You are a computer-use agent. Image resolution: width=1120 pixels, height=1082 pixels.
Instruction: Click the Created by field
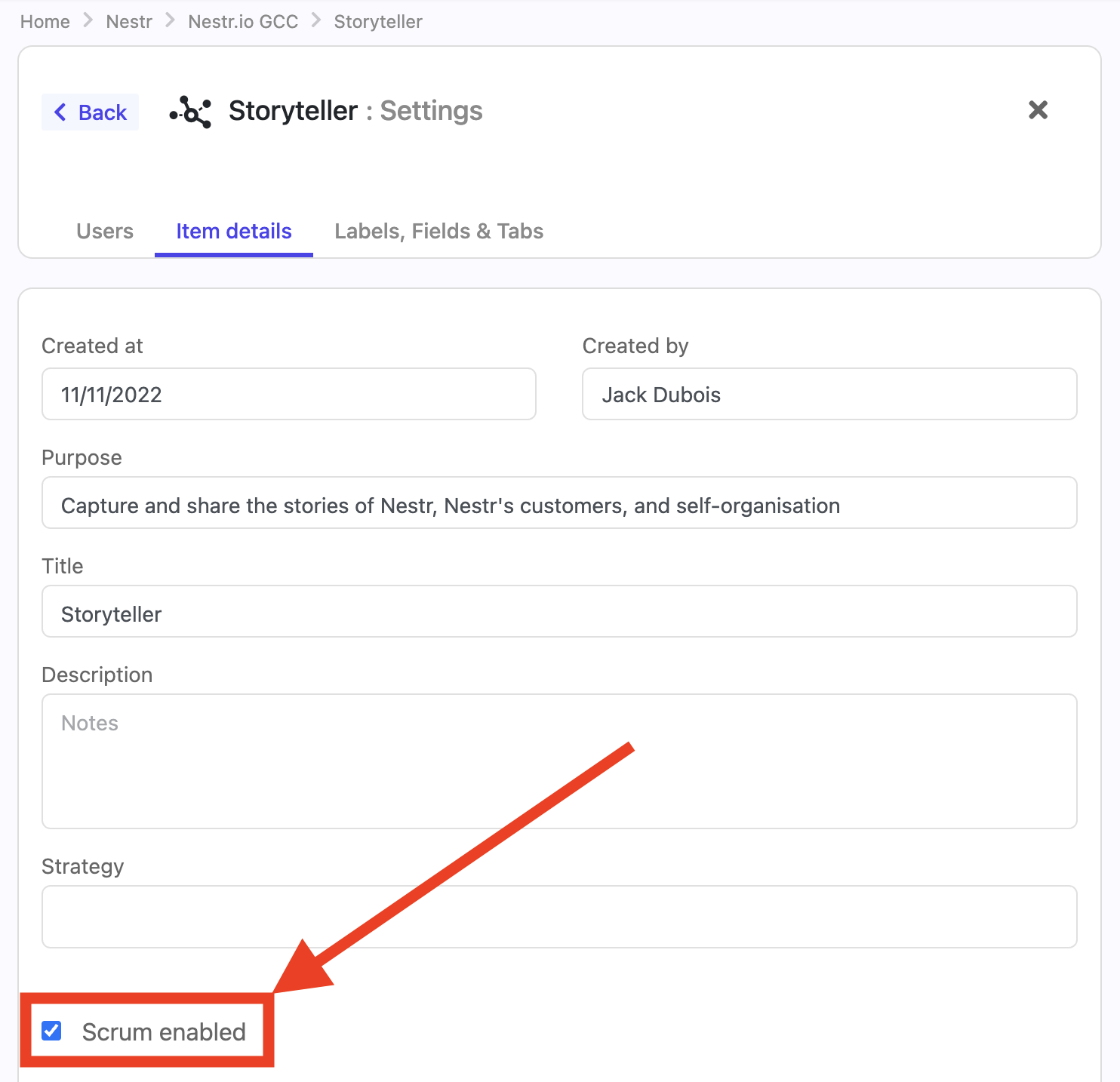[x=829, y=394]
